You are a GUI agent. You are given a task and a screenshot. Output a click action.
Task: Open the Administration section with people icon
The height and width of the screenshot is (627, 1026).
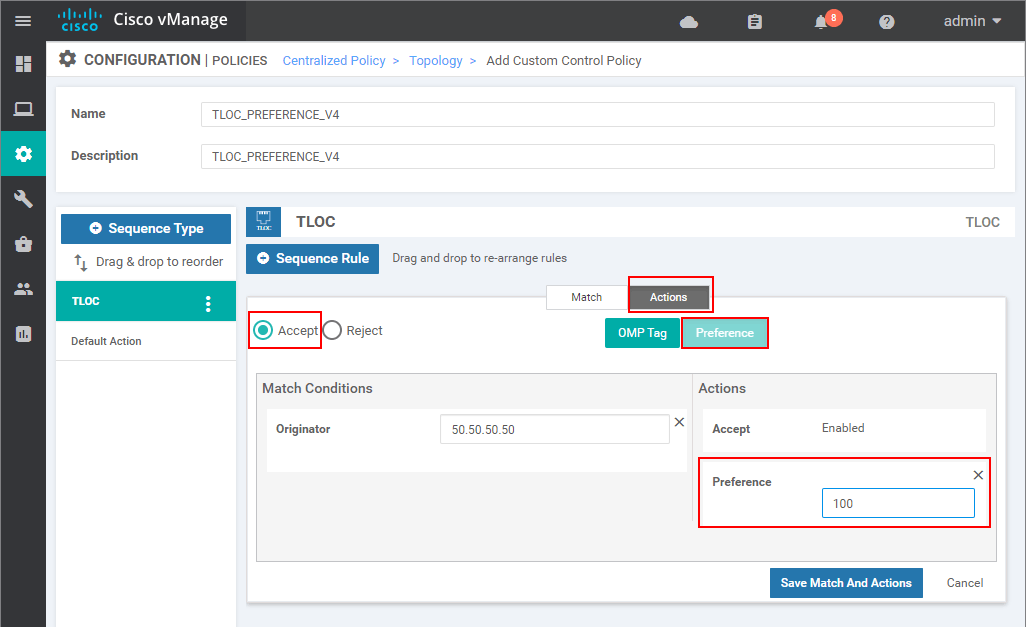pos(22,289)
